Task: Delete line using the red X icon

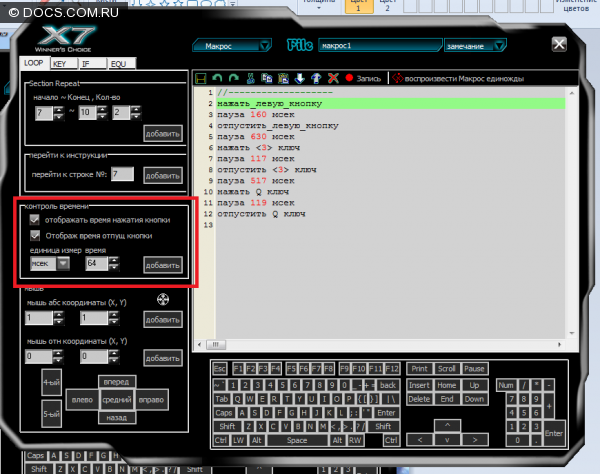Action: [x=333, y=78]
